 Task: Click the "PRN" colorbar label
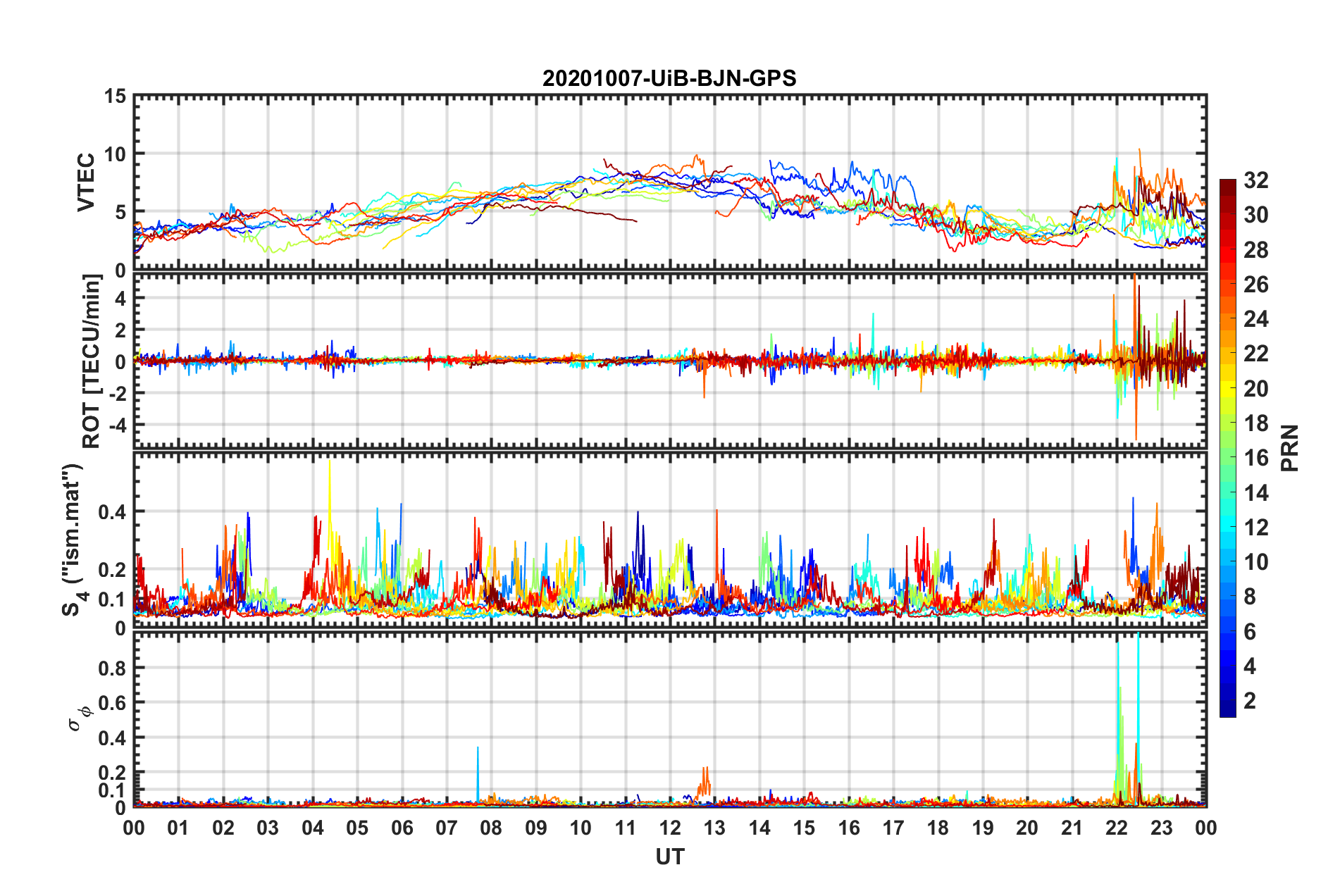pyautogui.click(x=1290, y=448)
